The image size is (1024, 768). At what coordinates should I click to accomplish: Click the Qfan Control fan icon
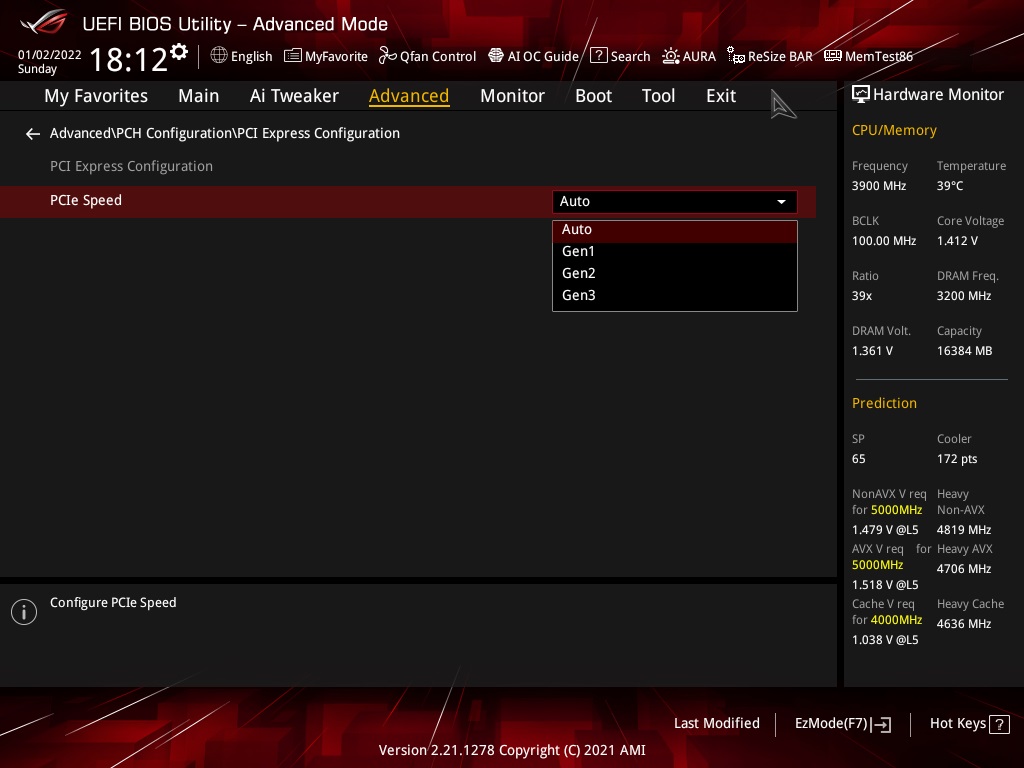tap(388, 56)
